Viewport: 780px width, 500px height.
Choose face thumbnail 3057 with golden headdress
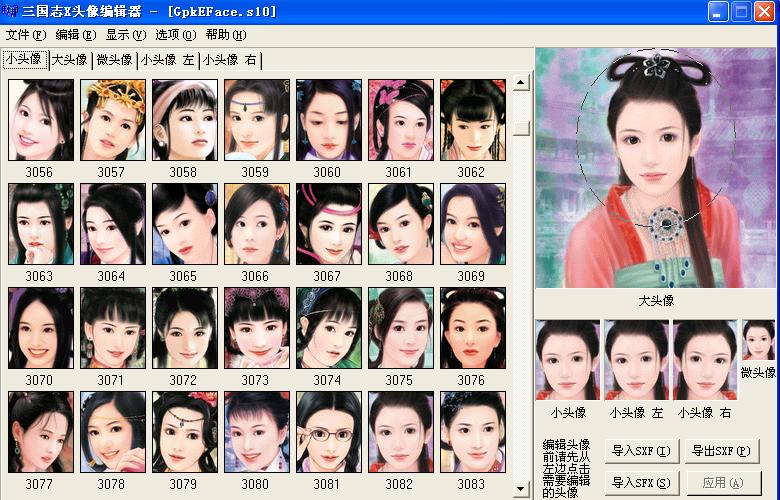(x=112, y=120)
